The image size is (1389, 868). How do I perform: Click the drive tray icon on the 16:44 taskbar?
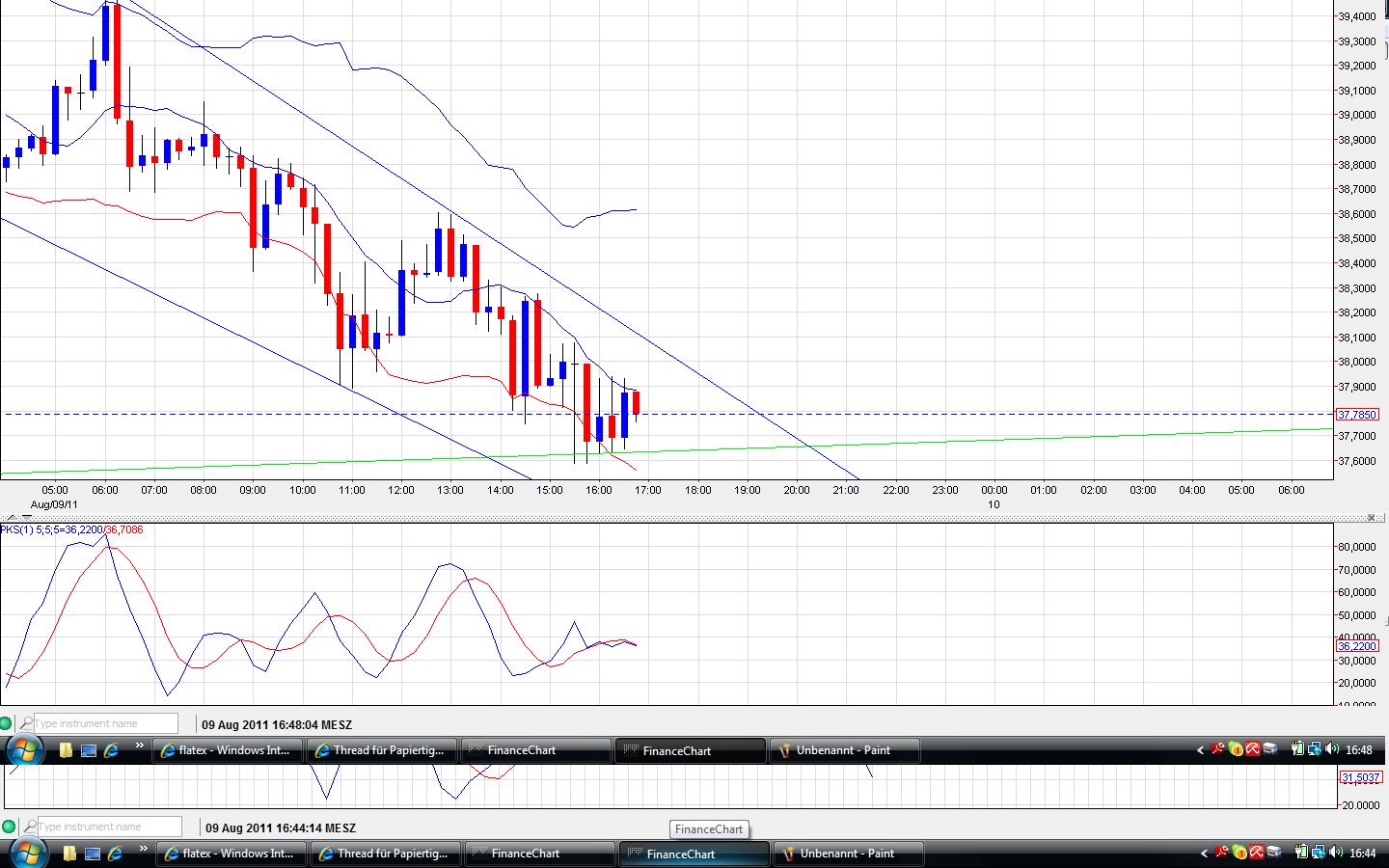pyautogui.click(x=1274, y=853)
